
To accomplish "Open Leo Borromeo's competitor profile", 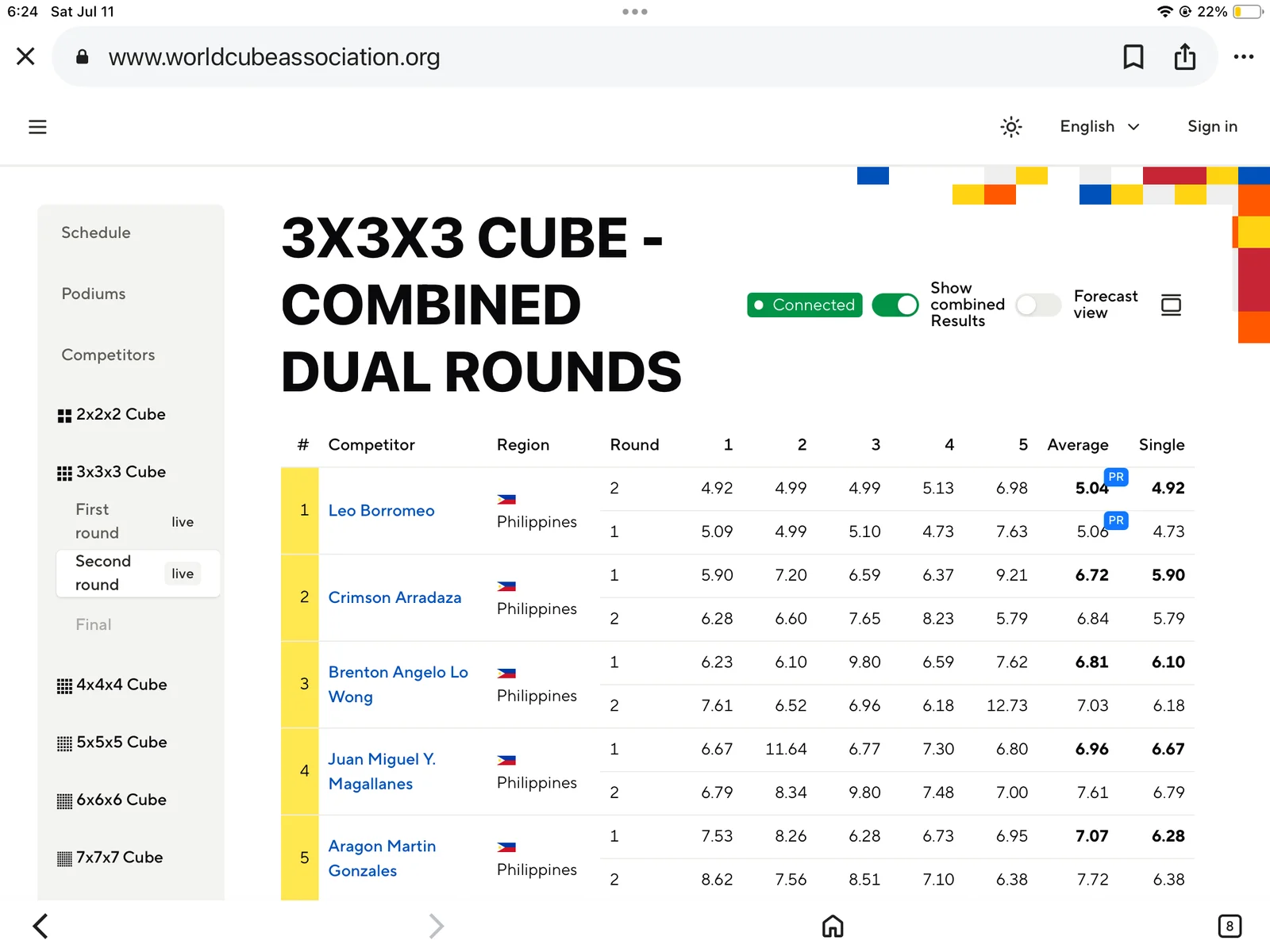I will pyautogui.click(x=381, y=511).
